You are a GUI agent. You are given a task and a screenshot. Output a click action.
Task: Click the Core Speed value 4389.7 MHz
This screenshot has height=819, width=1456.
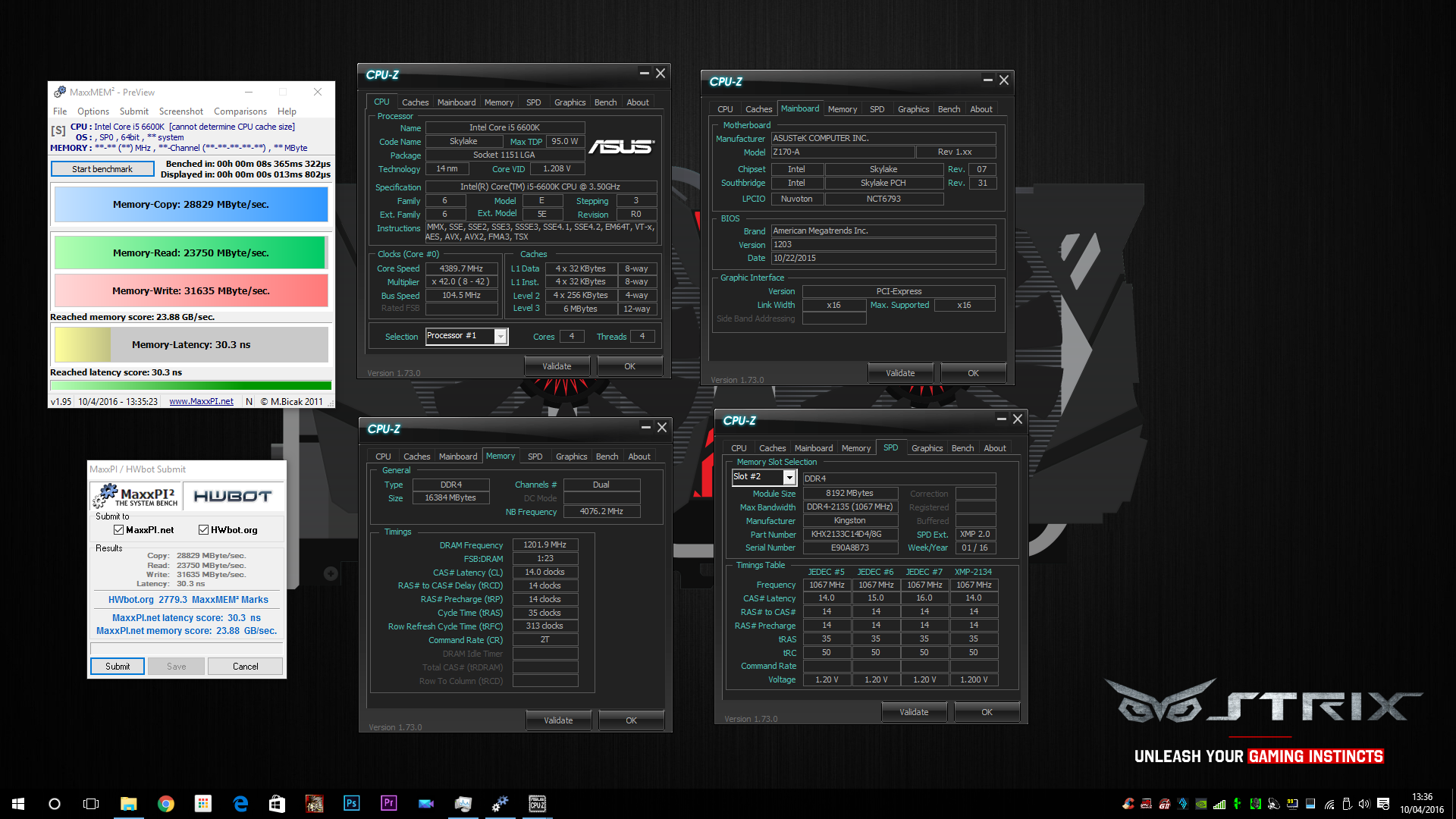point(461,268)
